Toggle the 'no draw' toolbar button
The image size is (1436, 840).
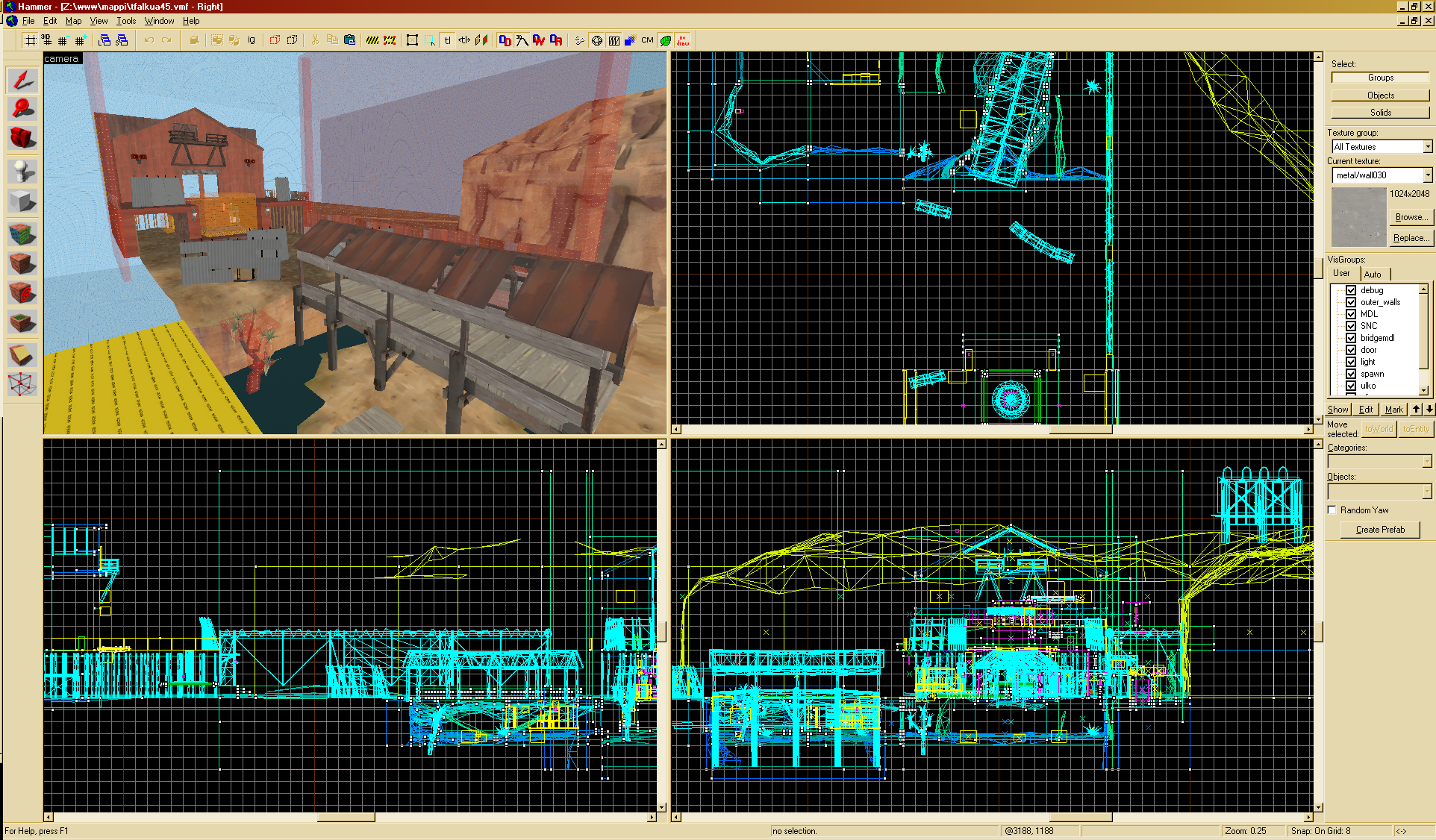pos(683,40)
